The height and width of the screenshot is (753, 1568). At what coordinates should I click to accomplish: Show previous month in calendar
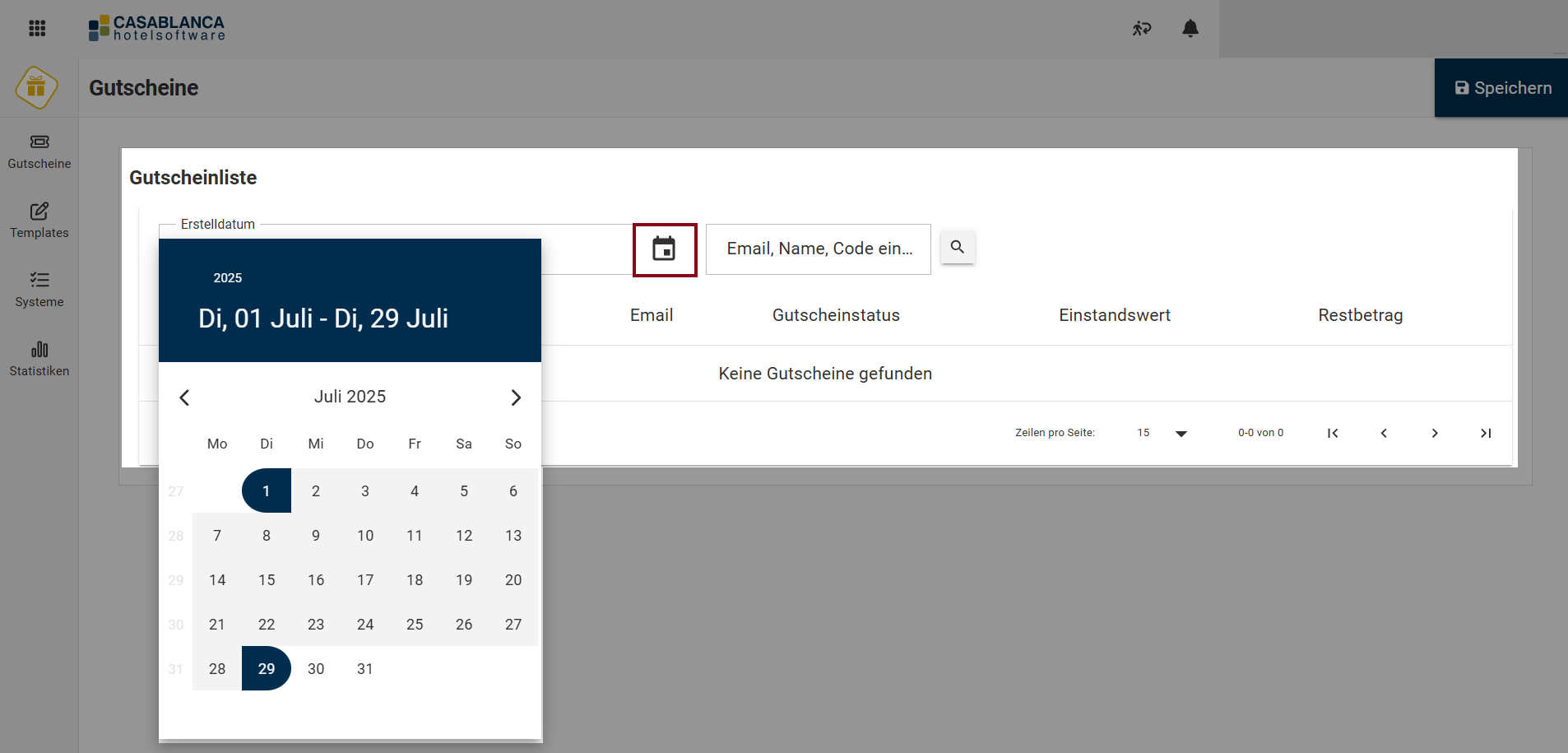184,397
